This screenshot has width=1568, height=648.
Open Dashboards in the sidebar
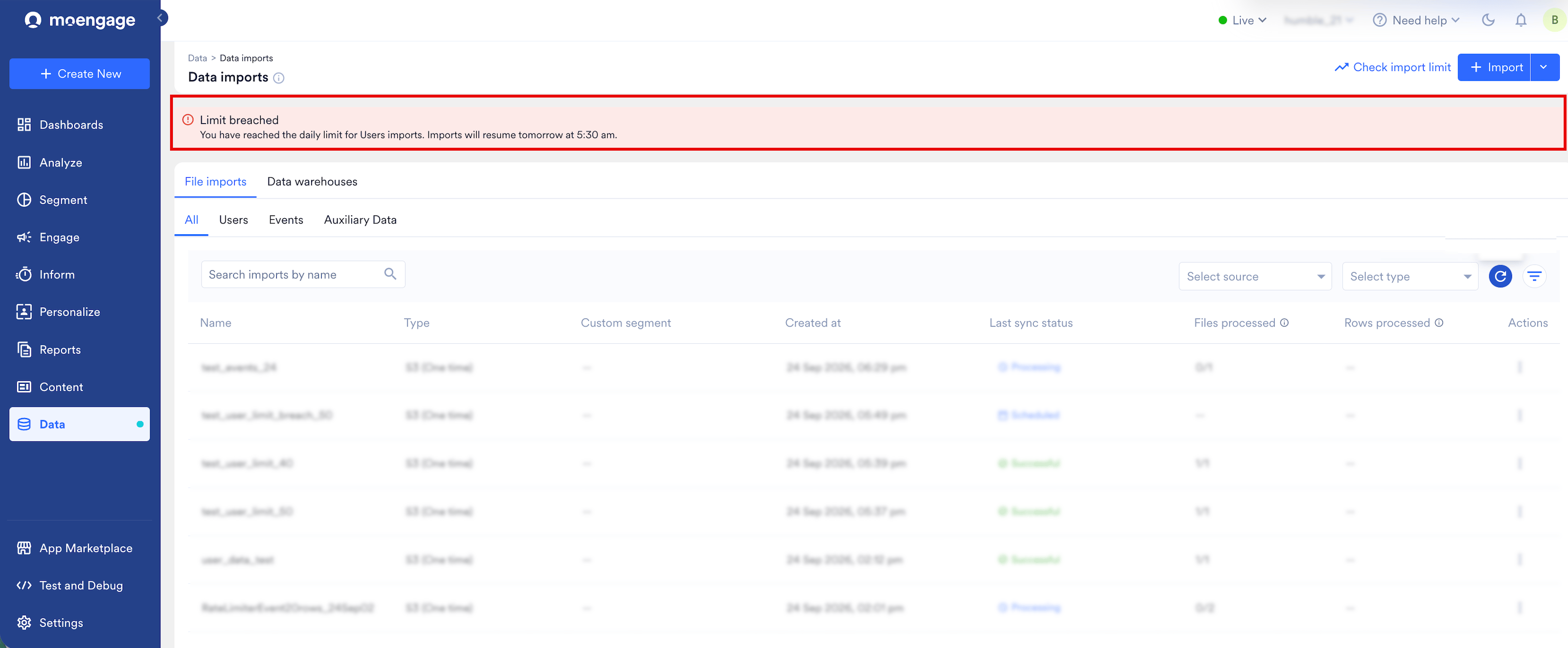tap(80, 125)
